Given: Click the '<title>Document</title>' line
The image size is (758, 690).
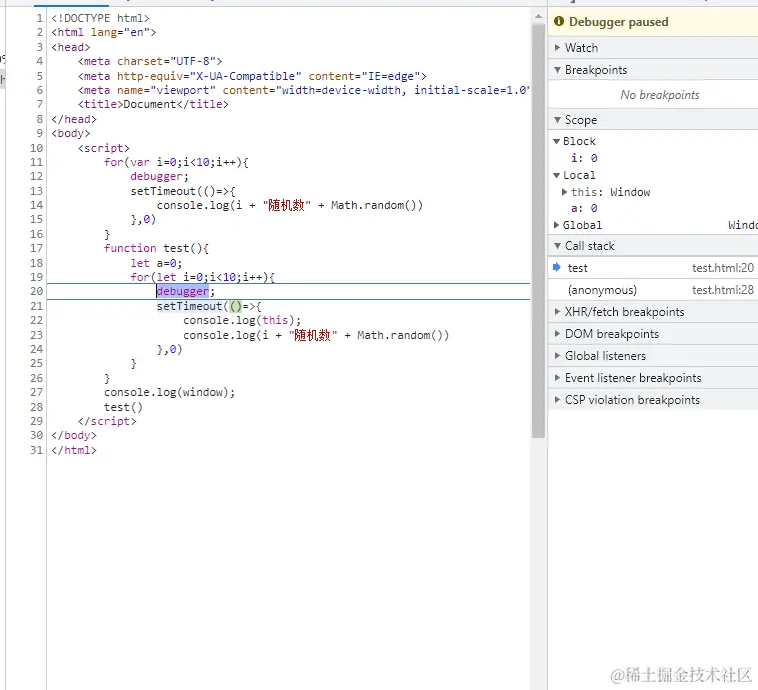Looking at the screenshot, I should click(x=153, y=104).
